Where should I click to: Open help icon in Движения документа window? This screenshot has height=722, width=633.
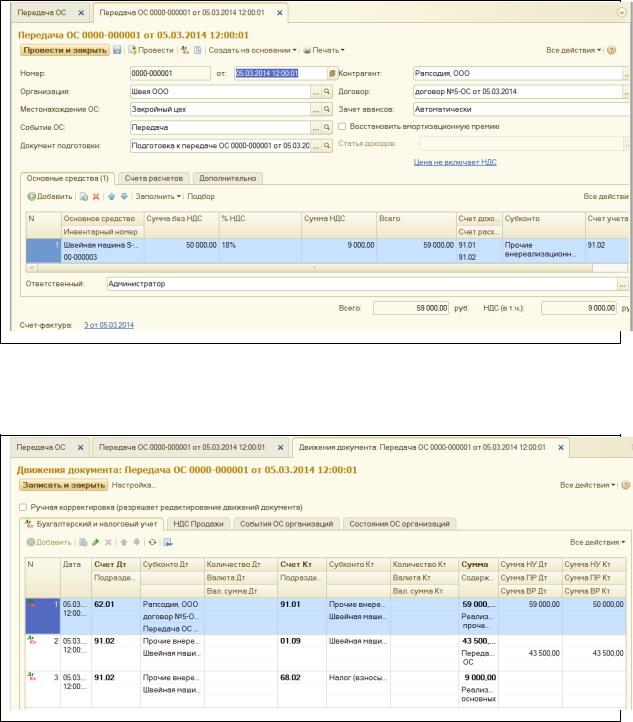pyautogui.click(x=625, y=485)
